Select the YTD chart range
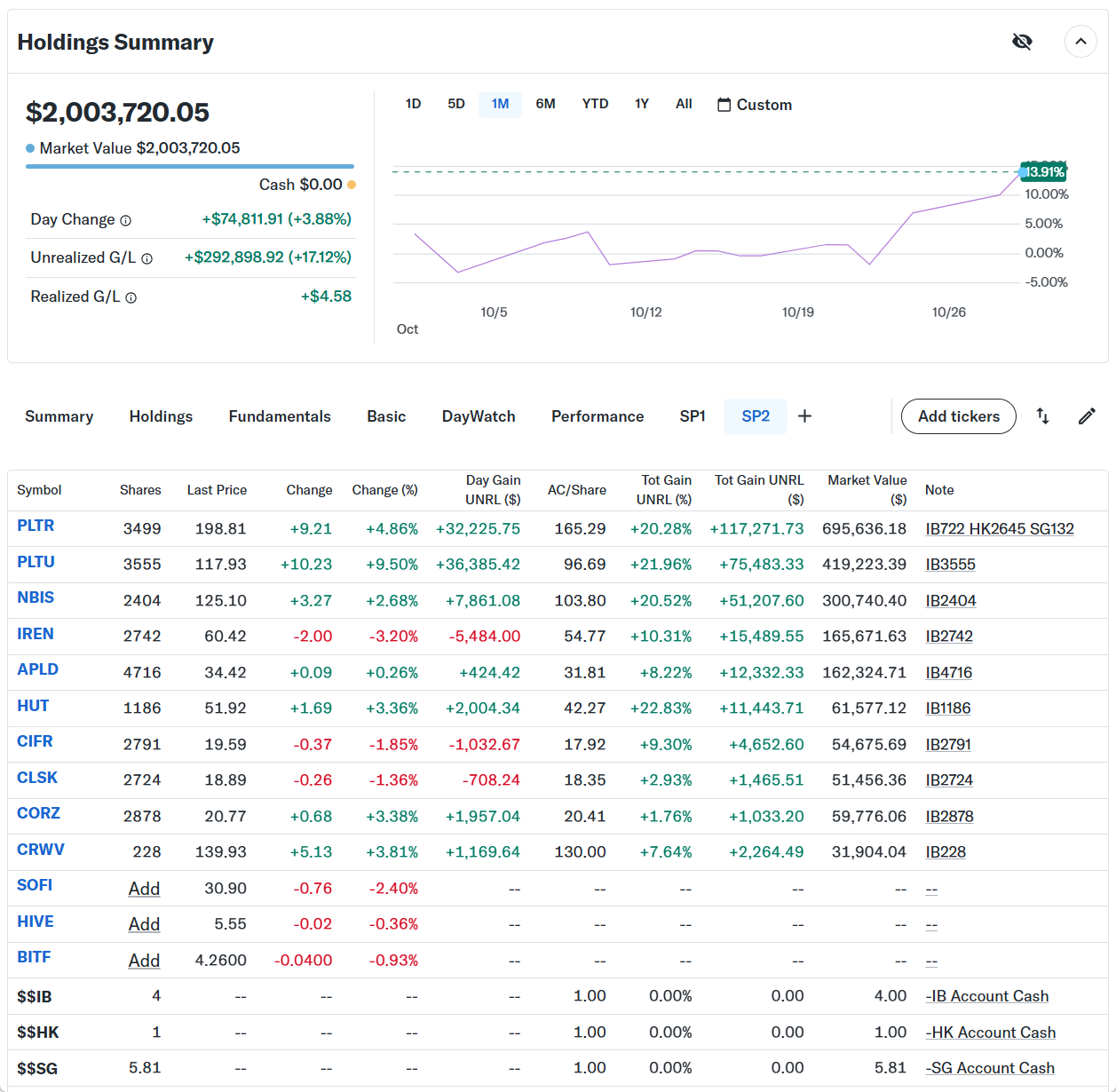 point(595,104)
